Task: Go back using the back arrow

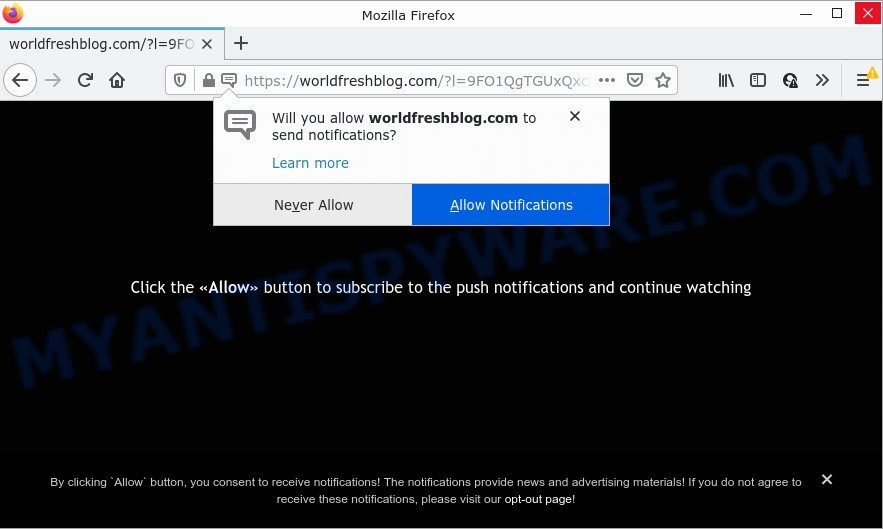Action: click(x=20, y=81)
